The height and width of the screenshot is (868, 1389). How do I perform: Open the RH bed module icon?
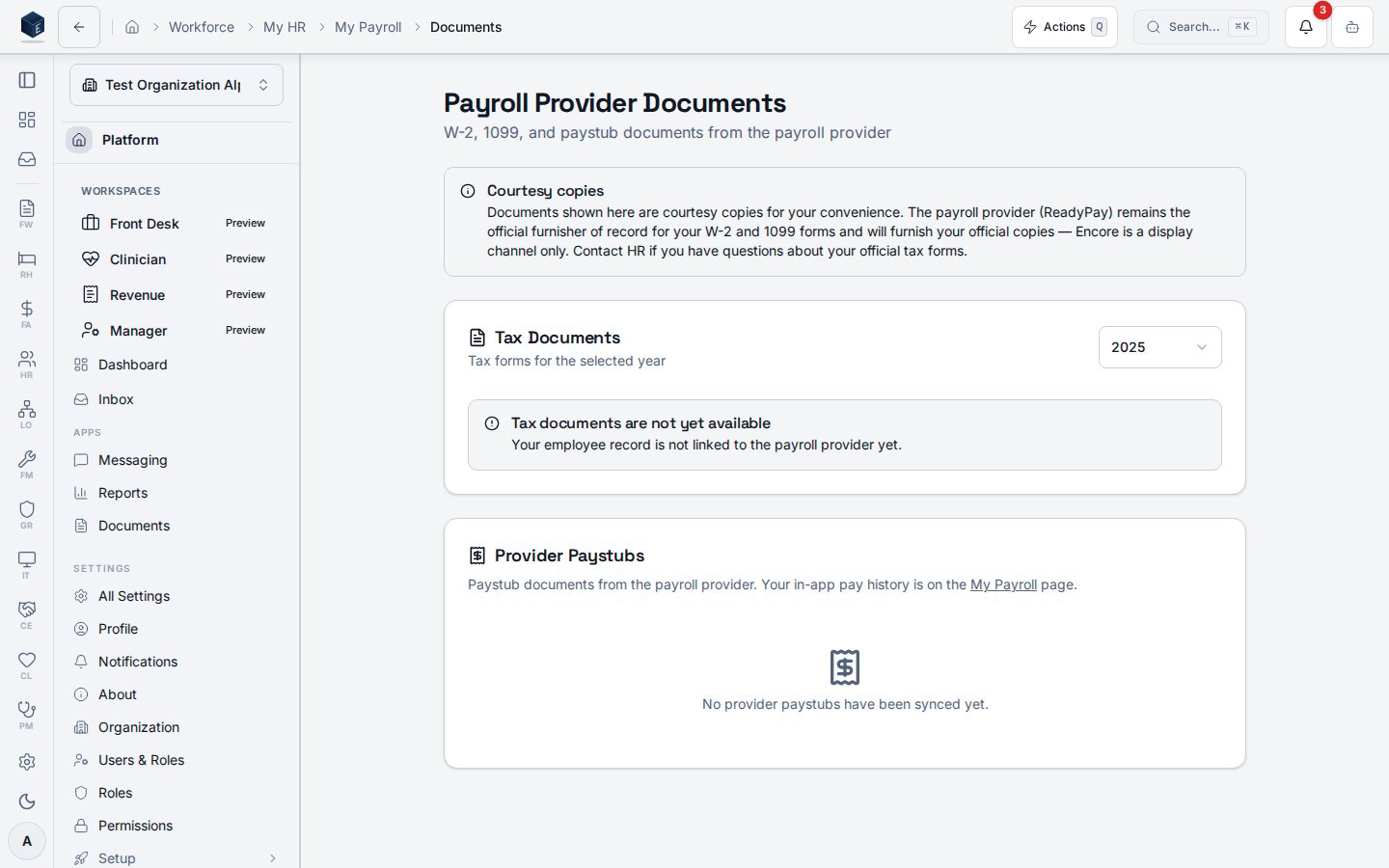click(x=27, y=263)
